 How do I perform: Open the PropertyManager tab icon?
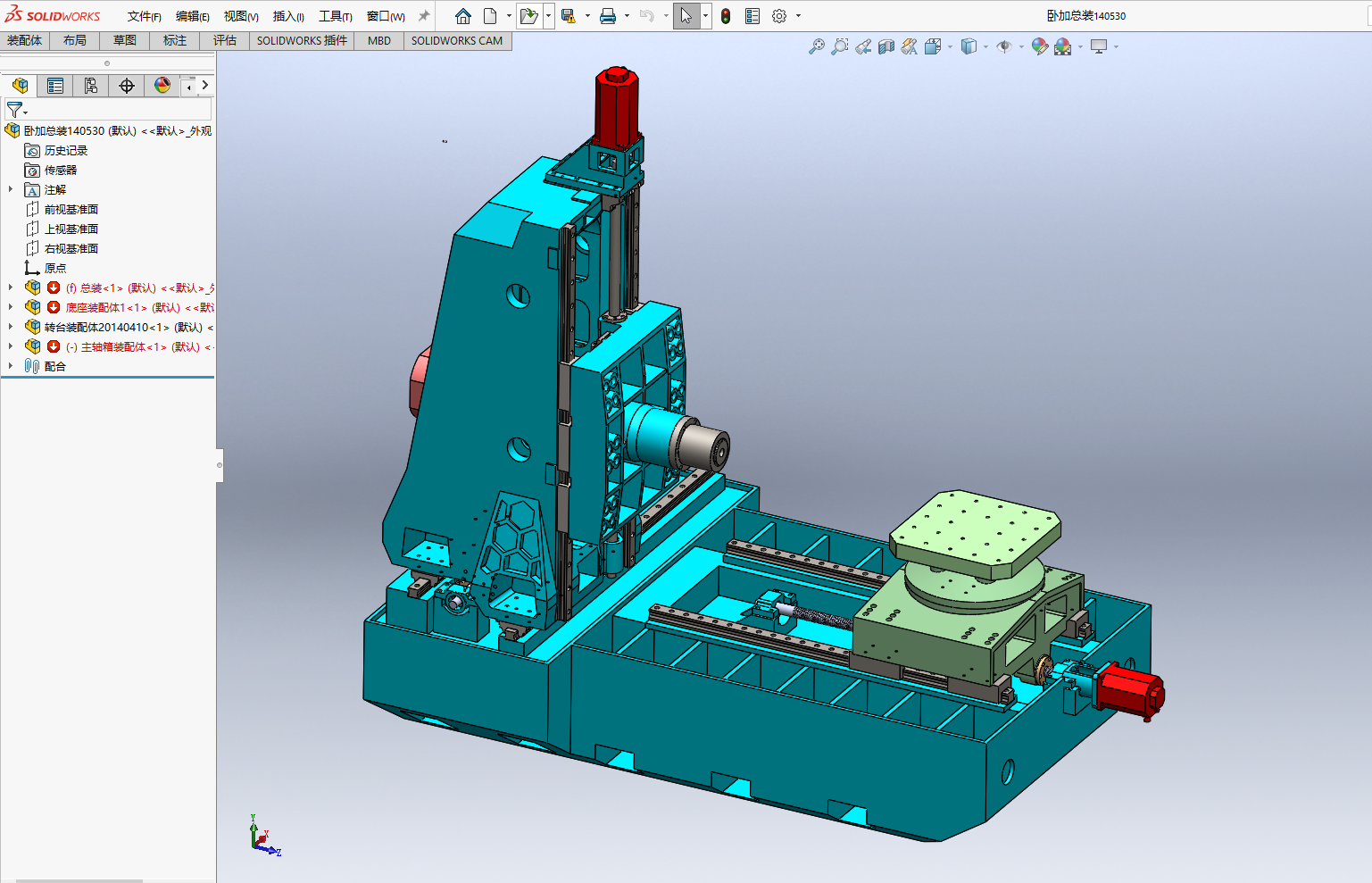pos(55,86)
